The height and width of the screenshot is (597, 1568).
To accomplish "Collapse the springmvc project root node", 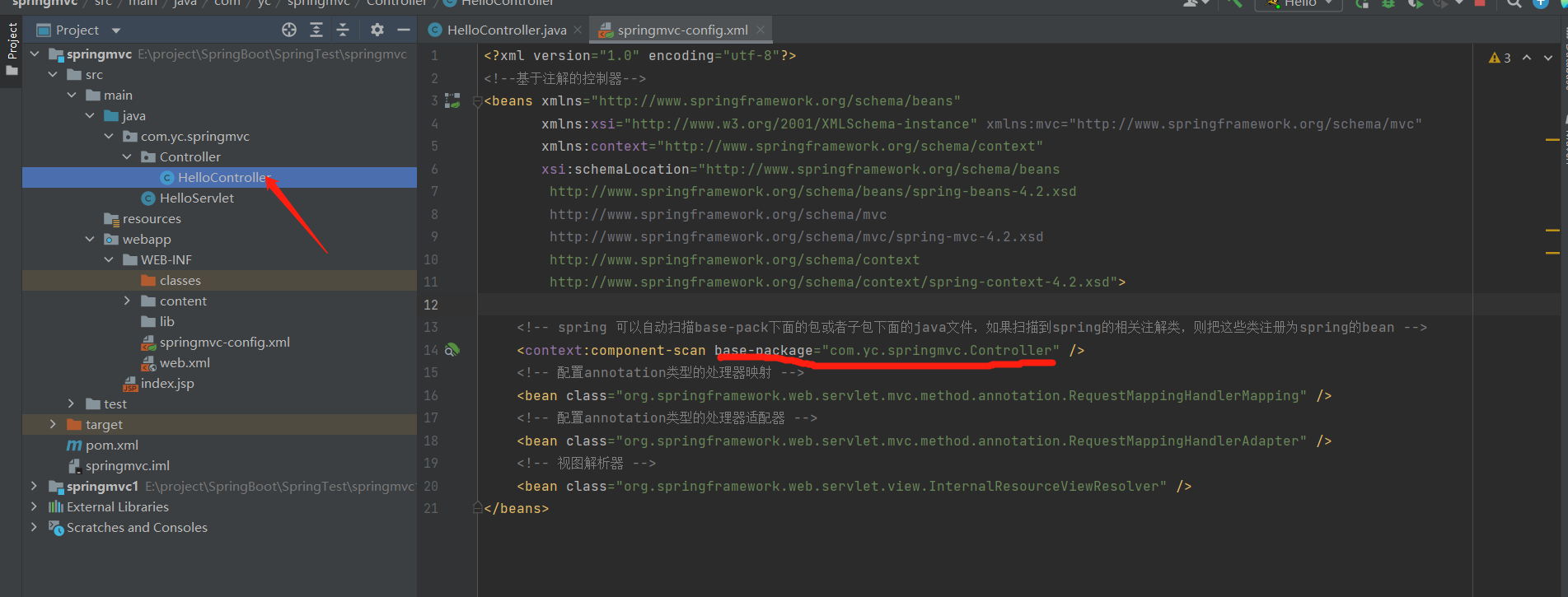I will (x=35, y=54).
